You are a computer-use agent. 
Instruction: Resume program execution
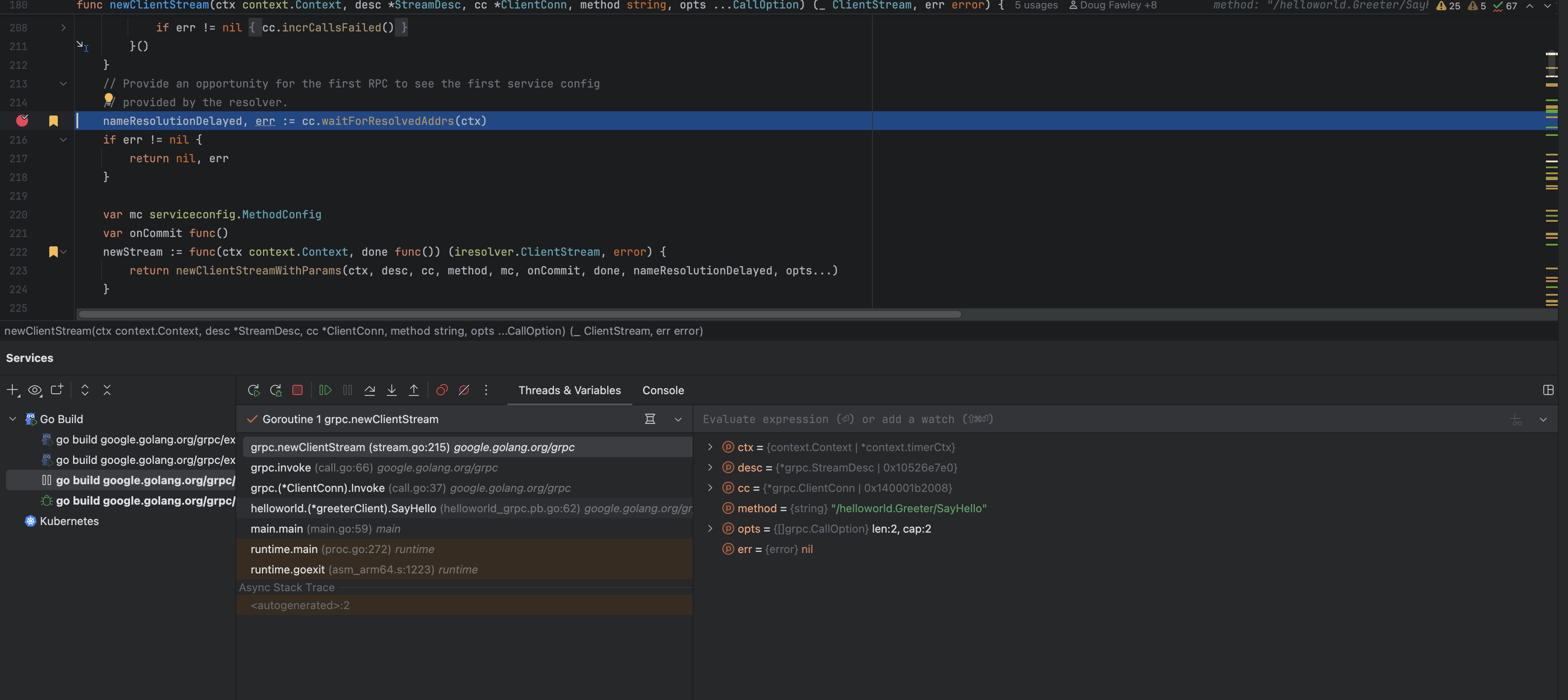coord(325,390)
